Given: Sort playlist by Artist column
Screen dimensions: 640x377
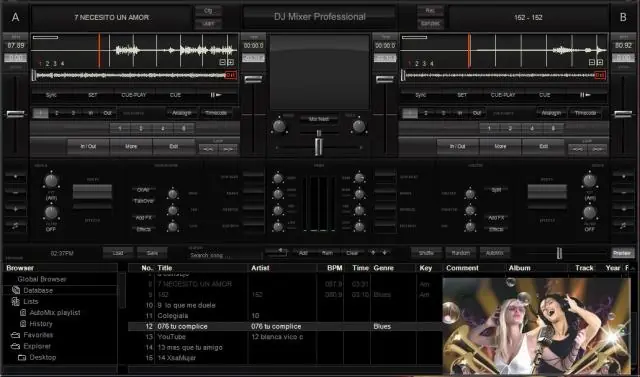Looking at the screenshot, I should tap(260, 268).
